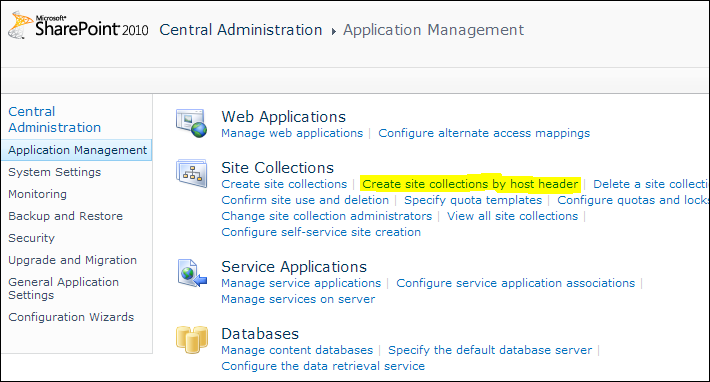The width and height of the screenshot is (710, 382).
Task: Open Configure quotas and locks link
Action: click(x=633, y=200)
